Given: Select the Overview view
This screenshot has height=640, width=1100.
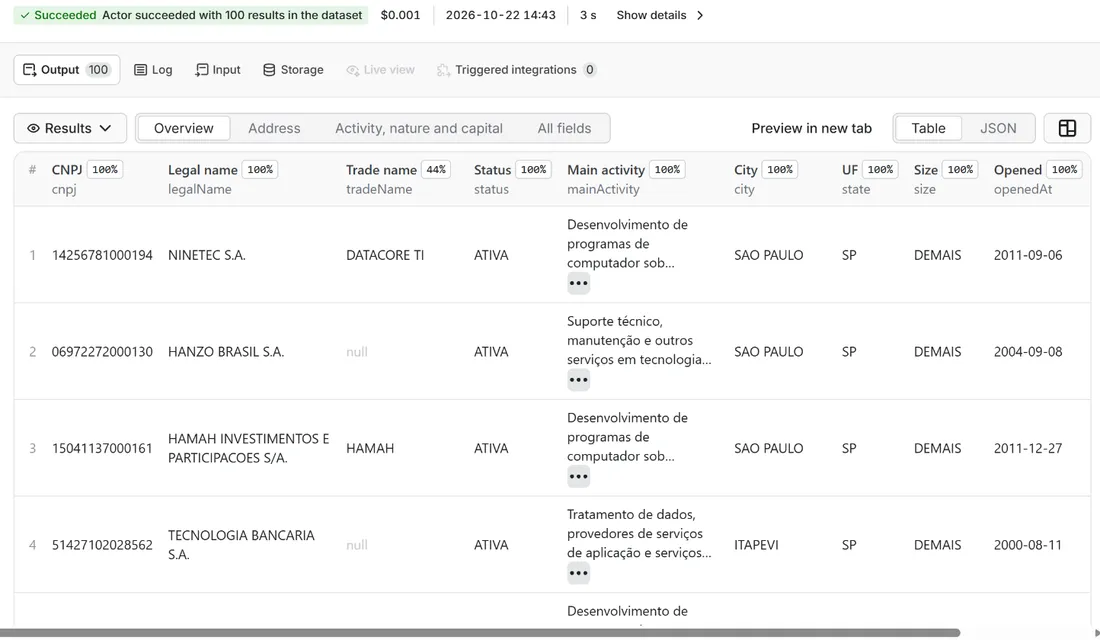Looking at the screenshot, I should coord(184,128).
